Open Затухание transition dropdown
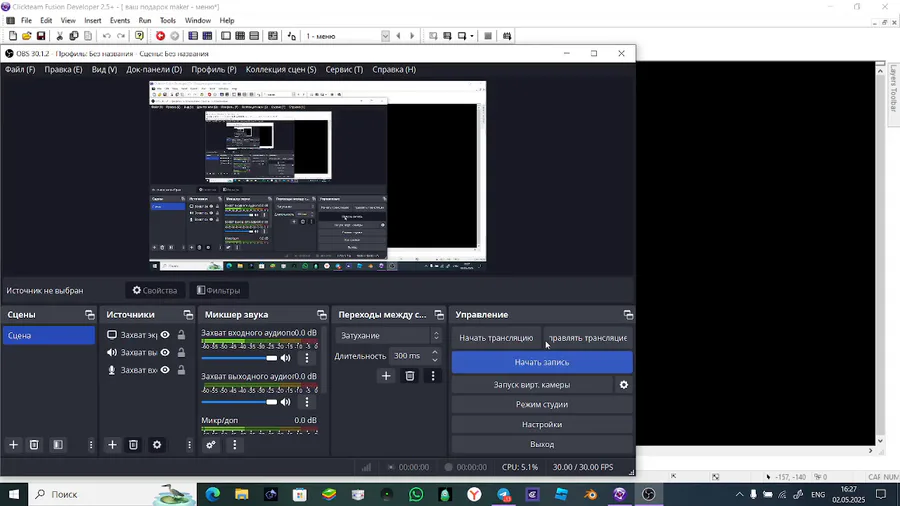The width and height of the screenshot is (900, 506). 389,335
